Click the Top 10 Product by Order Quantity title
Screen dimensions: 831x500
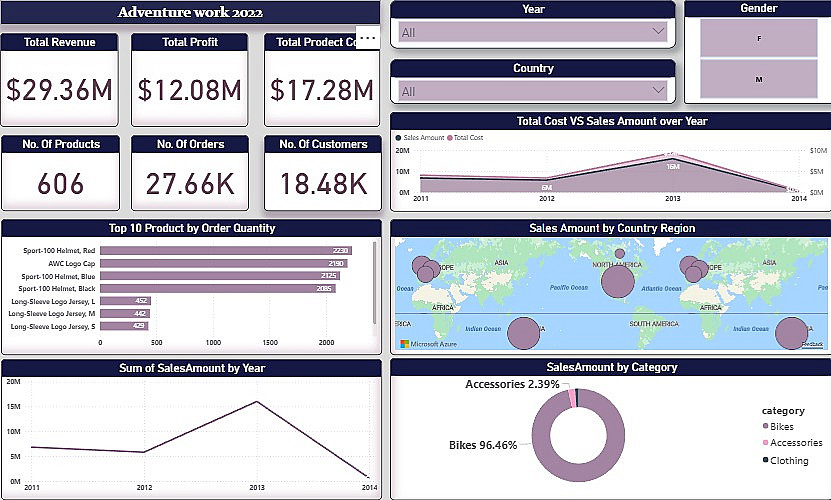(192, 228)
